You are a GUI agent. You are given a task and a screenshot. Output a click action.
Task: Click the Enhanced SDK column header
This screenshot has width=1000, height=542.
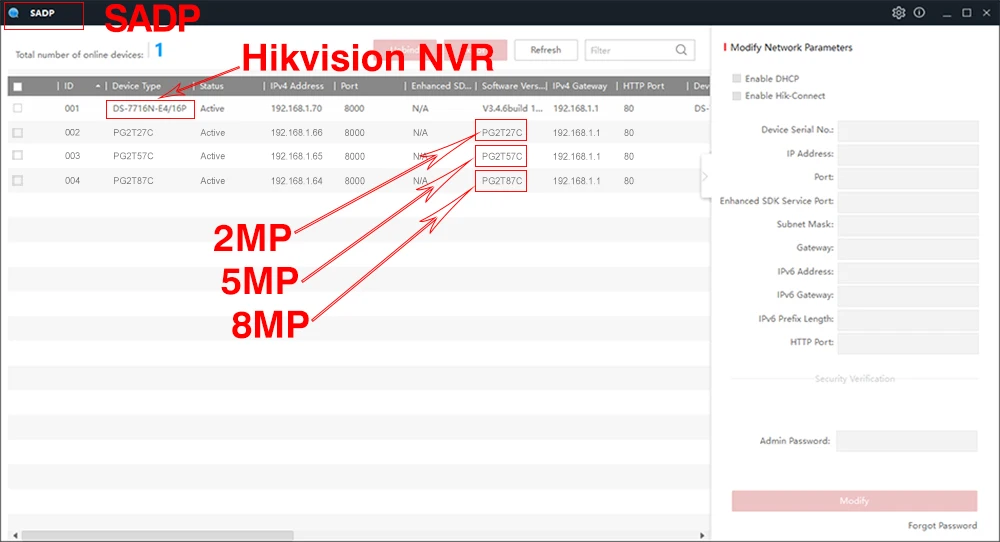pyautogui.click(x=441, y=86)
